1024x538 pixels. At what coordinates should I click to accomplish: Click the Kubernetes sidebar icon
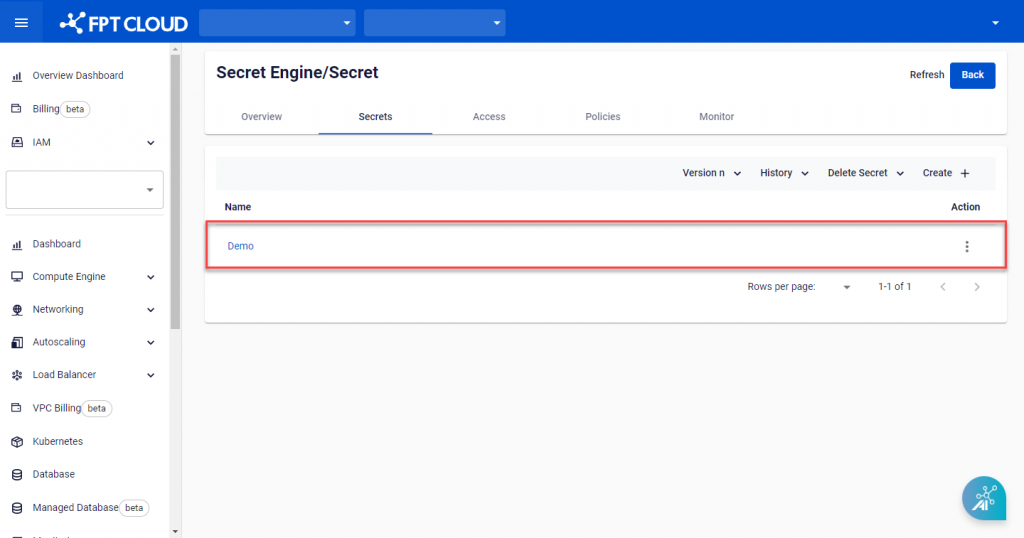tap(16, 441)
